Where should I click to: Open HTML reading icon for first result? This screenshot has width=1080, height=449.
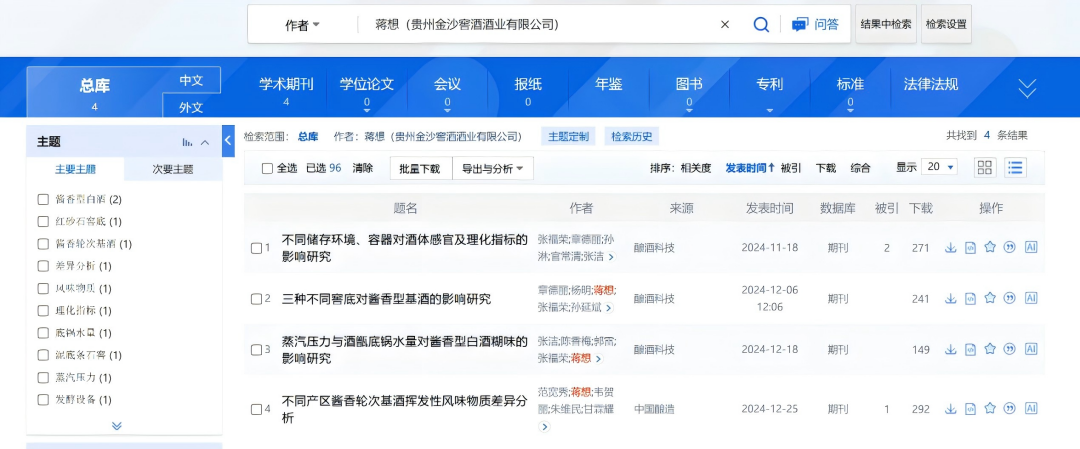(970, 248)
